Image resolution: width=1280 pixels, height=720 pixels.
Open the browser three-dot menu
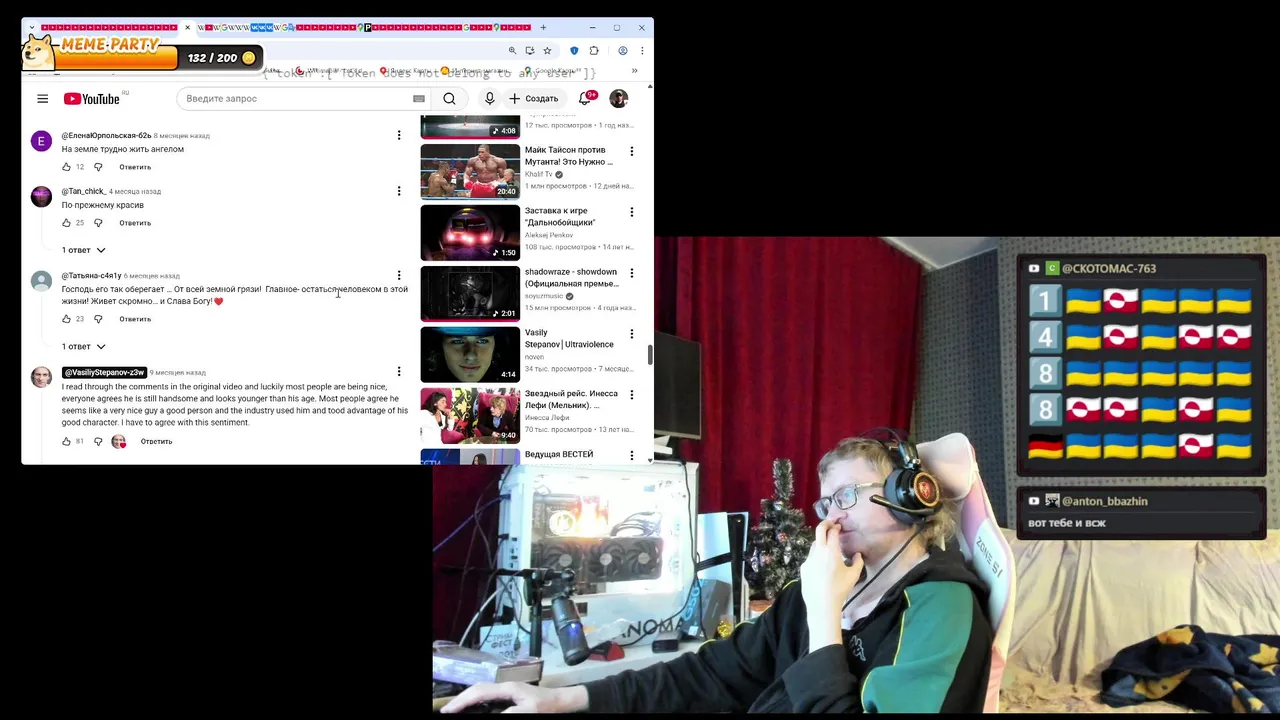click(641, 51)
